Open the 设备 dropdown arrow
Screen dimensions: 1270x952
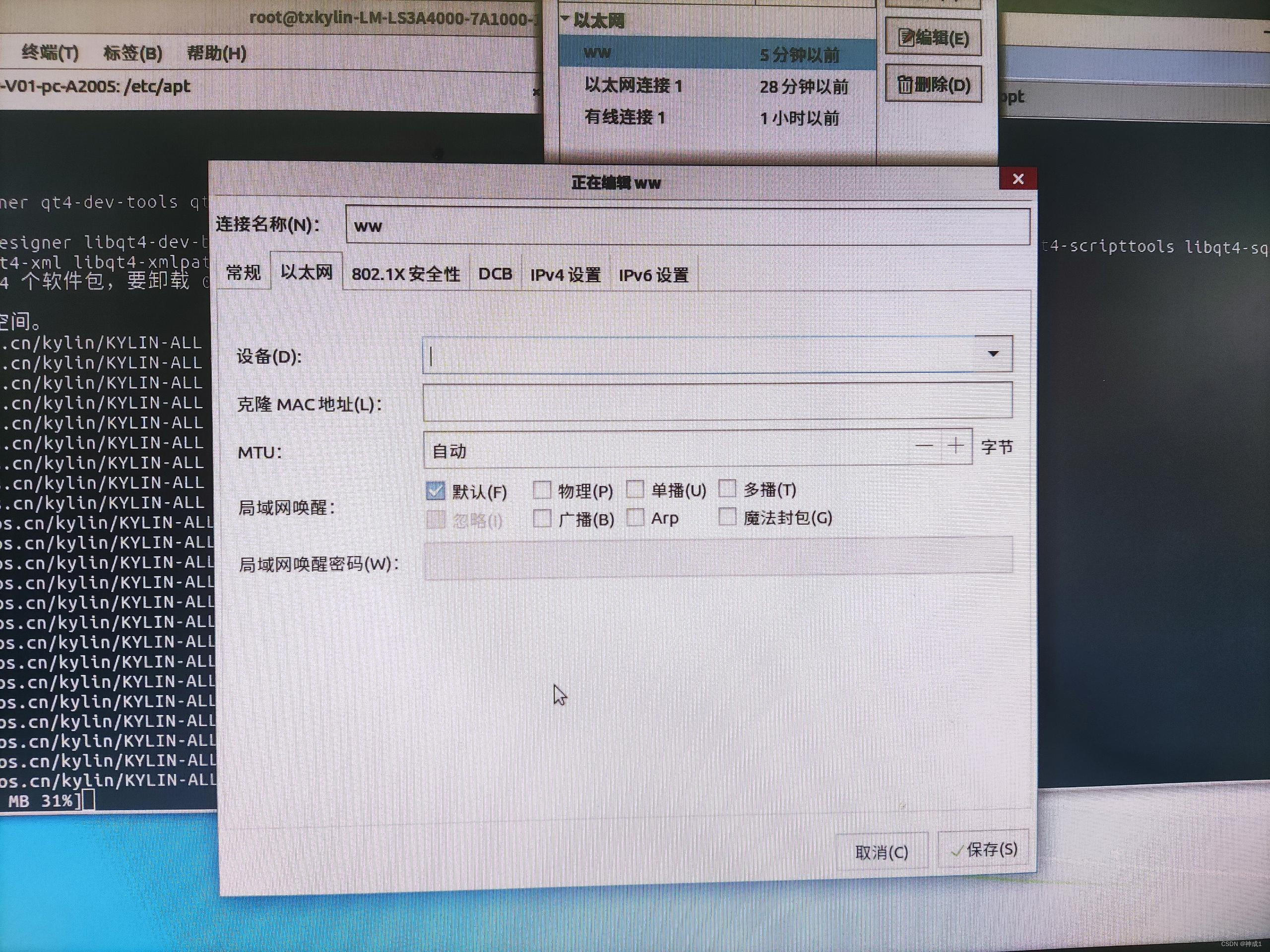point(993,354)
